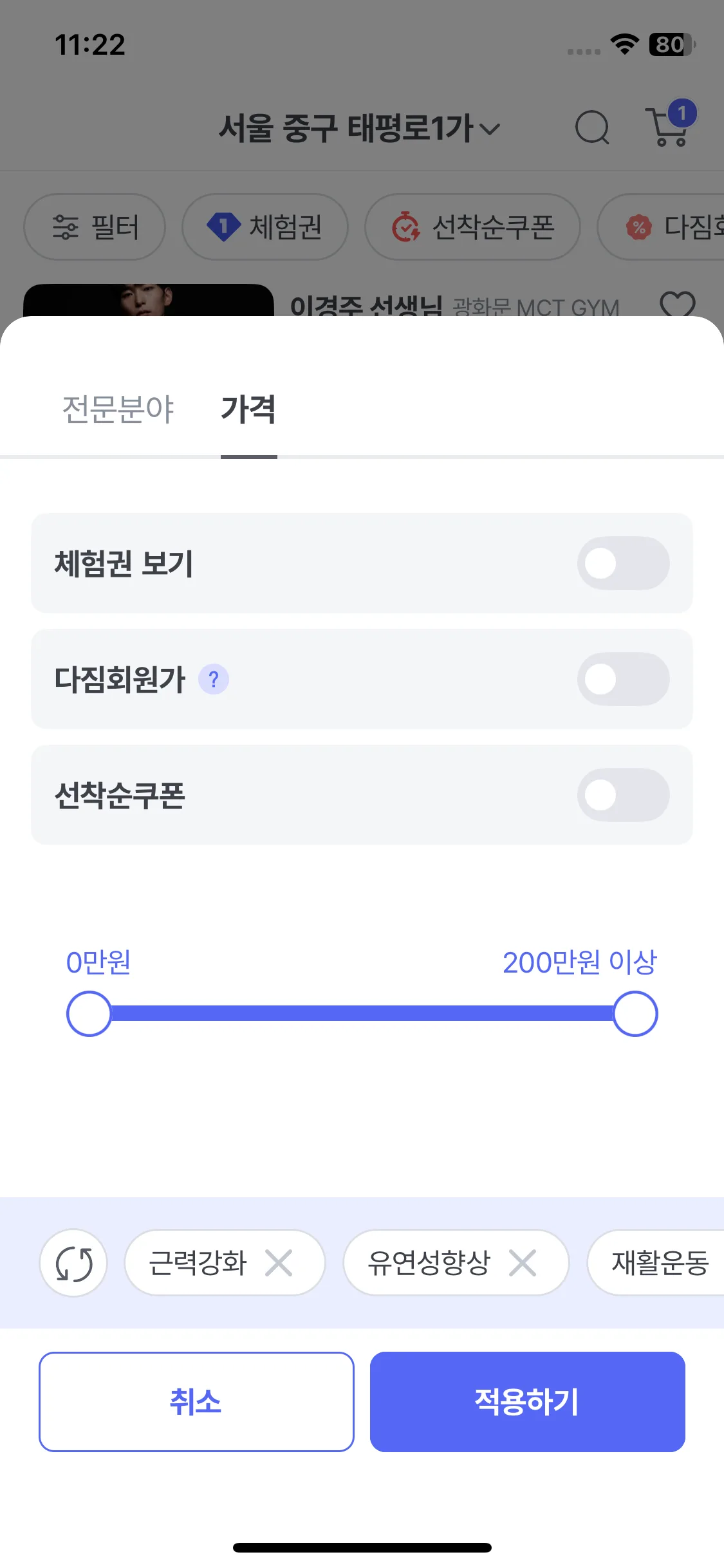Screen dimensions: 724x1568
Task: Click the 200만원 이상 max price slider handle
Action: coord(635,1014)
